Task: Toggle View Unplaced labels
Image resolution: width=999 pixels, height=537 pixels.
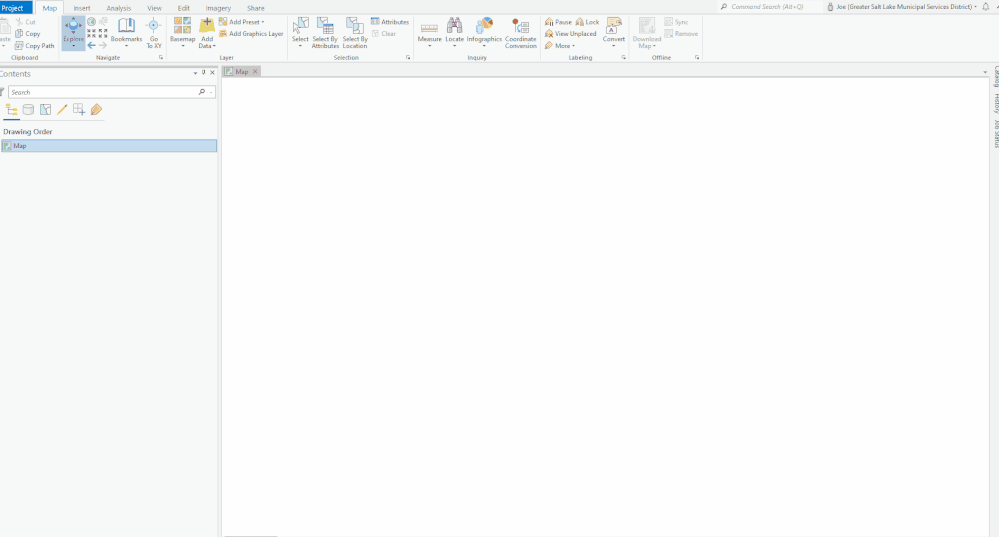Action: [571, 34]
